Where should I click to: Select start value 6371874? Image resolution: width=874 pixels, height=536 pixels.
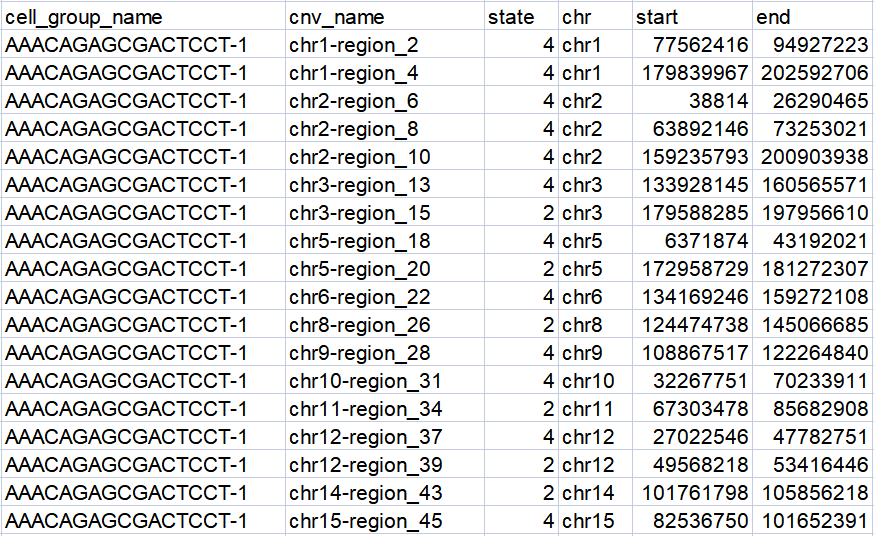(692, 240)
